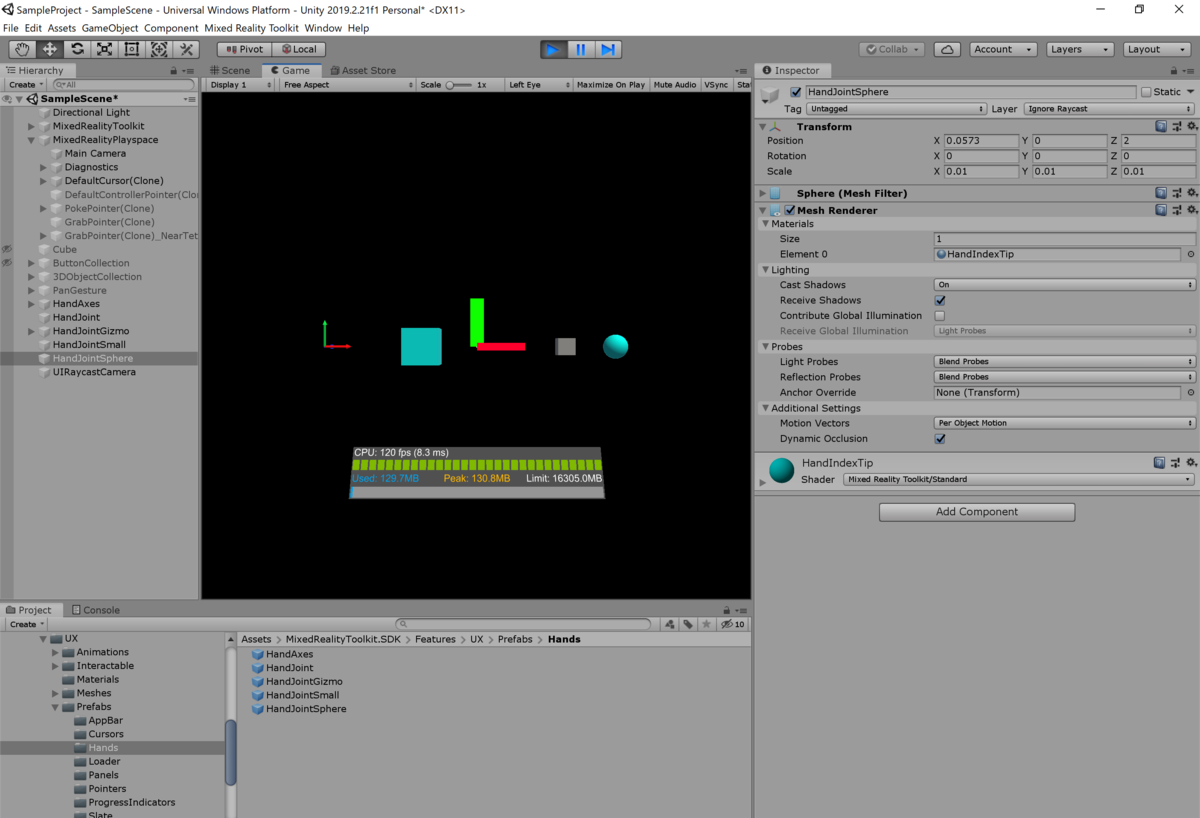Select the Rect tool in the toolbar
Viewport: 1200px width, 818px height.
(131, 49)
